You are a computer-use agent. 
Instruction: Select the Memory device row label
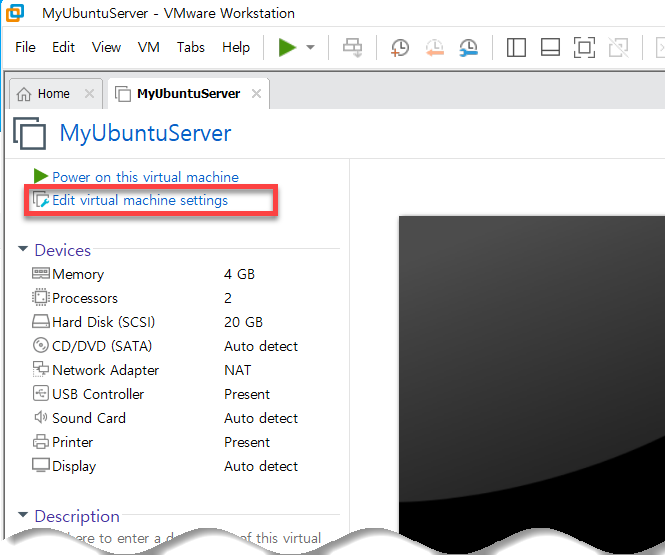click(x=78, y=274)
